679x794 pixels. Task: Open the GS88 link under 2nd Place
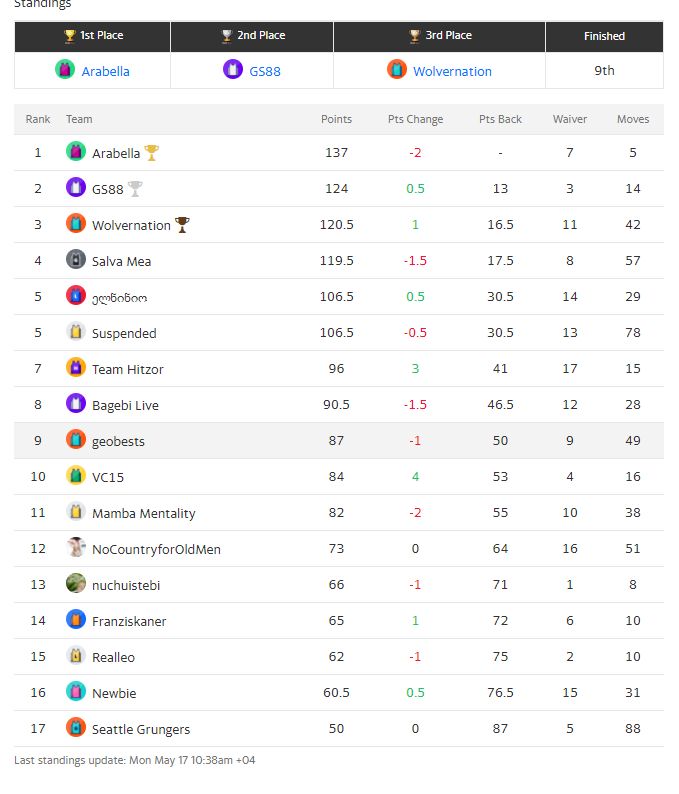(265, 71)
